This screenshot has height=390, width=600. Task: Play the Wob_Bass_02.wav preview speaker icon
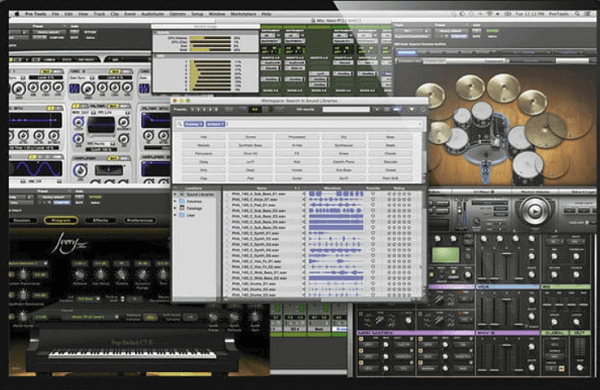[305, 278]
